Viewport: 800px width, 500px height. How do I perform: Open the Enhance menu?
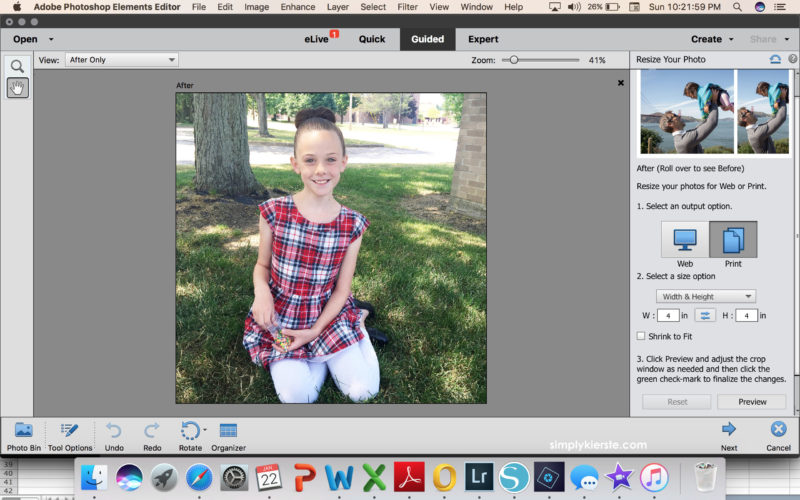tap(297, 7)
